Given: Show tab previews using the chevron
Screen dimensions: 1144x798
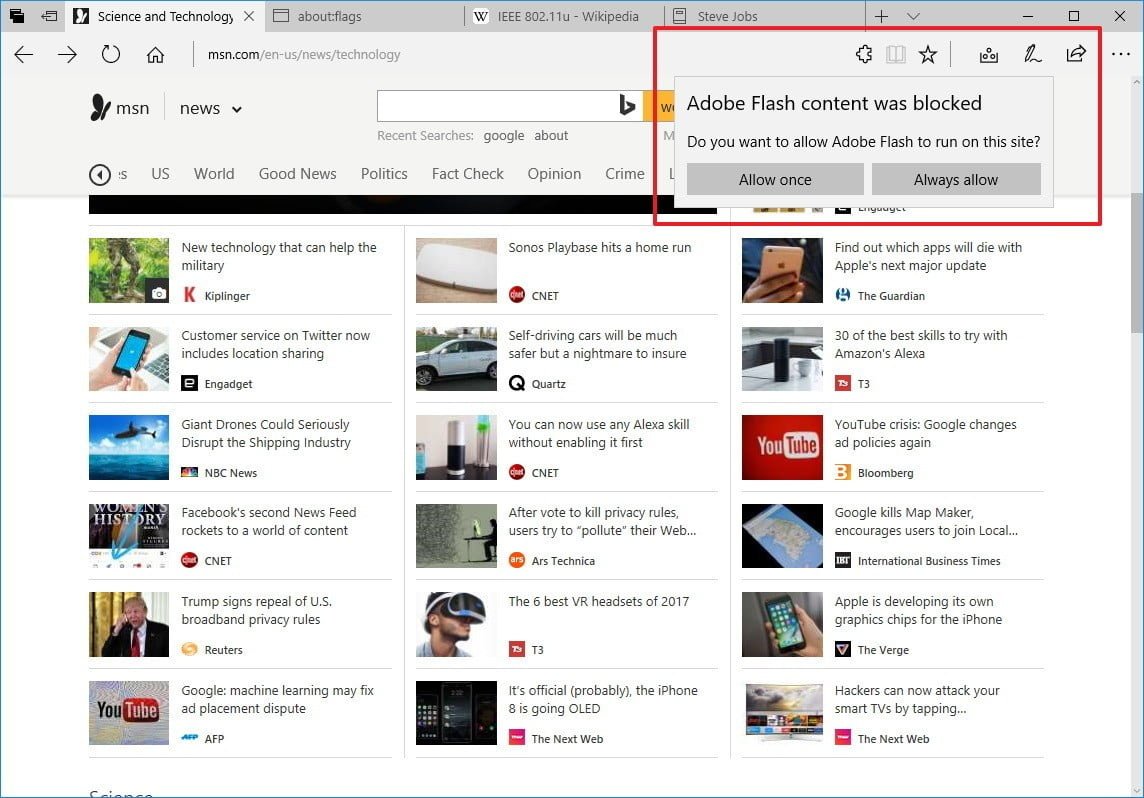Looking at the screenshot, I should (x=913, y=16).
